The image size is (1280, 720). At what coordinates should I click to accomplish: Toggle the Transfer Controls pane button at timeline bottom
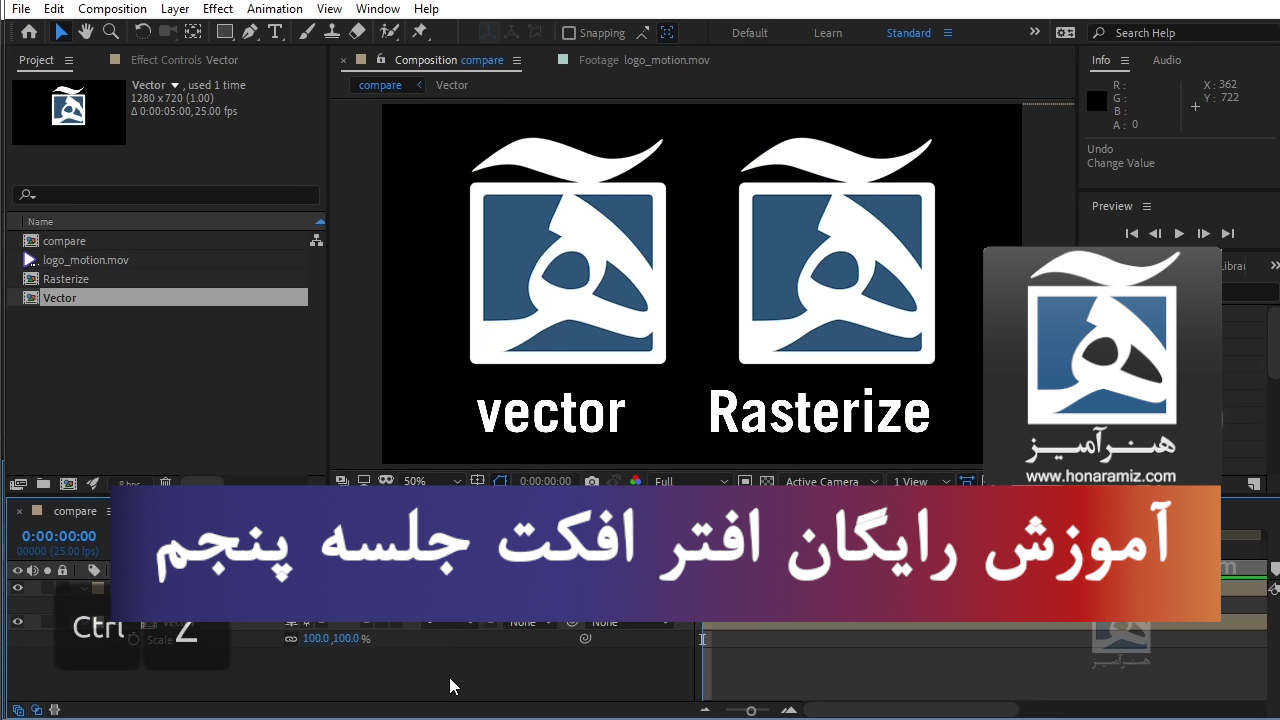(36, 710)
